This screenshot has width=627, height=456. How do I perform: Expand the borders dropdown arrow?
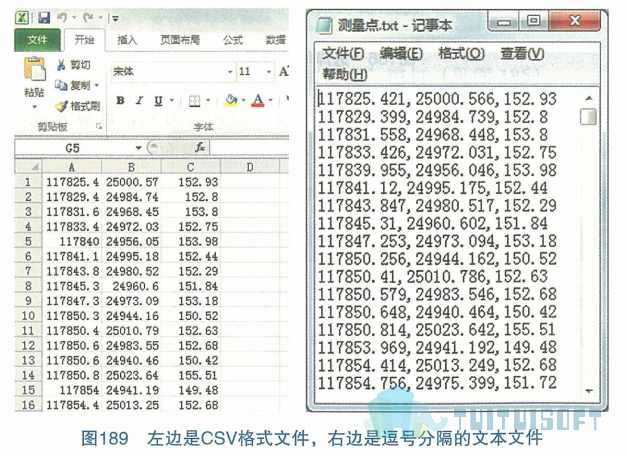[208, 100]
